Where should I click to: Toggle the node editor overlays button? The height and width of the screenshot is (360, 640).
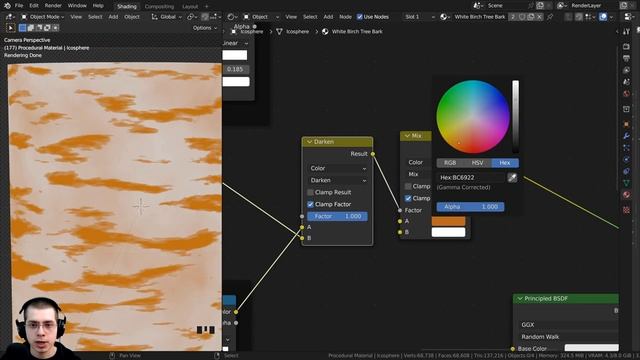603,17
